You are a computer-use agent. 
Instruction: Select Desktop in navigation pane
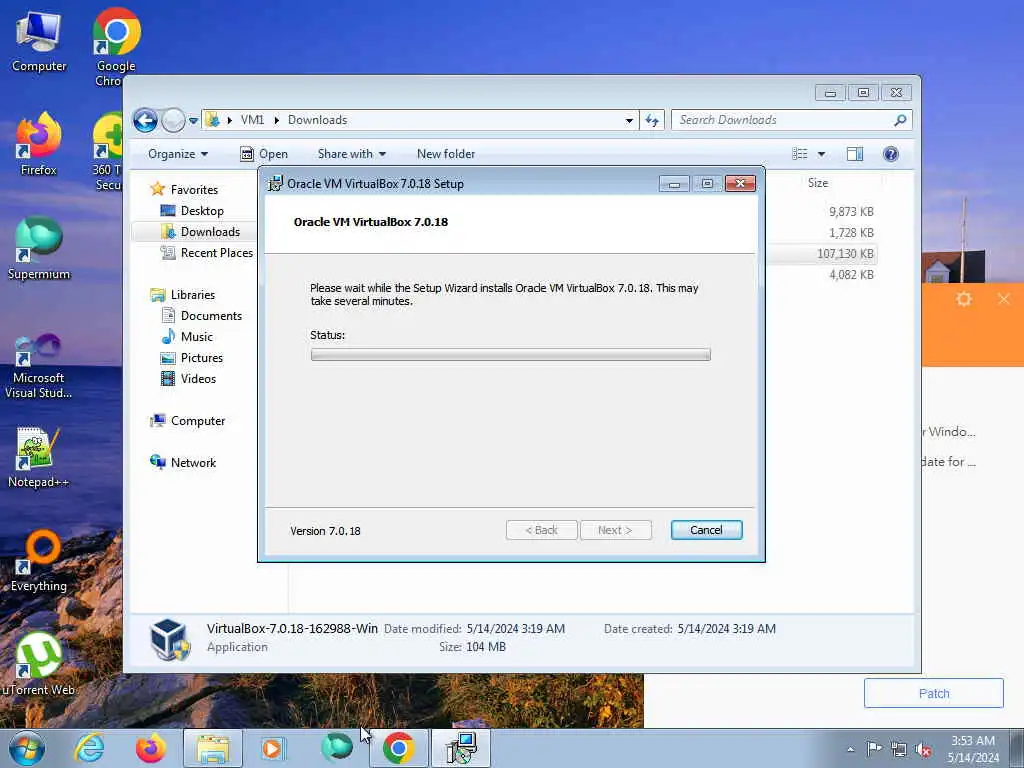pyautogui.click(x=202, y=210)
